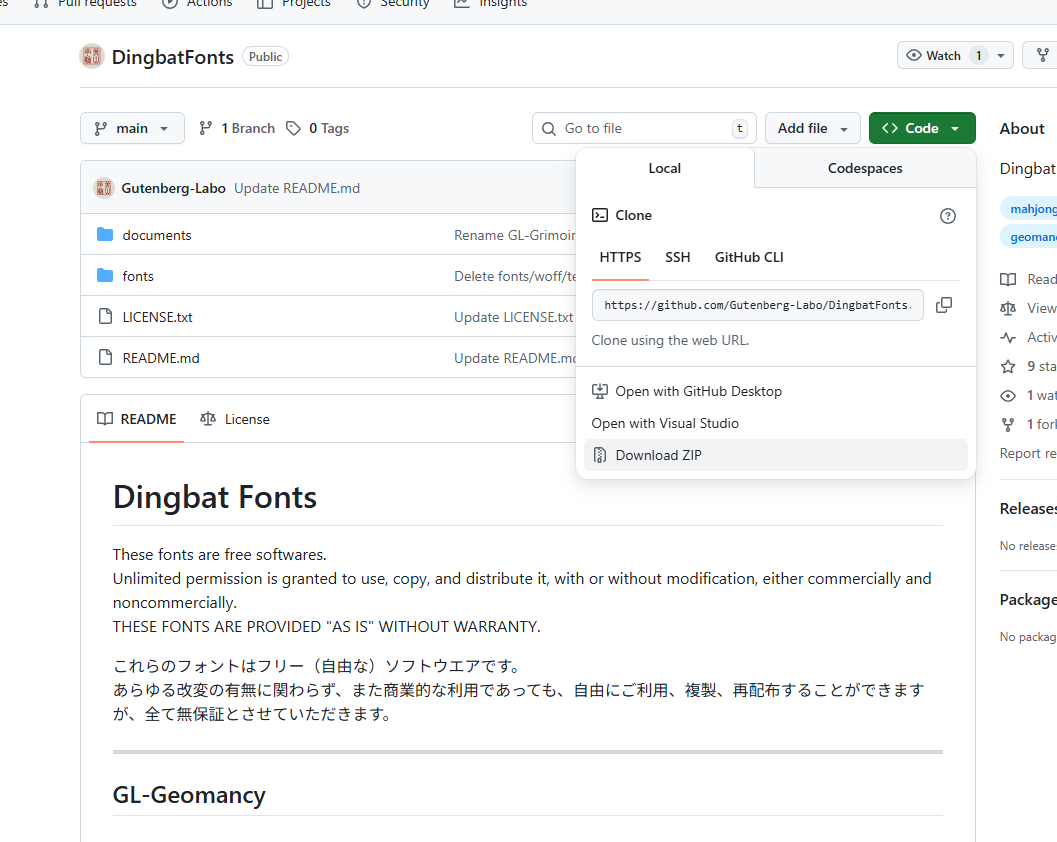Open the README.md file
1057x842 pixels.
pyautogui.click(x=161, y=358)
